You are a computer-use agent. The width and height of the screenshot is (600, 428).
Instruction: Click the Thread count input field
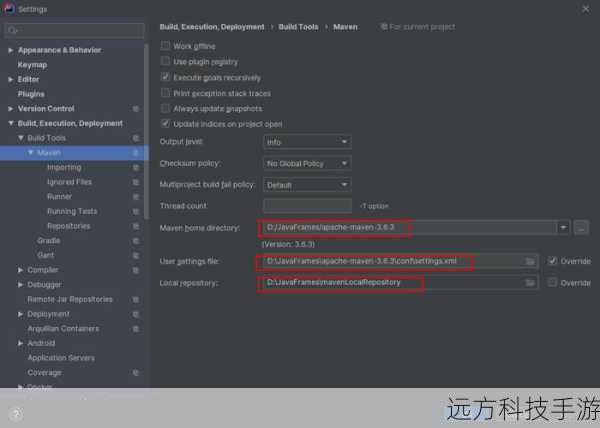pyautogui.click(x=307, y=206)
